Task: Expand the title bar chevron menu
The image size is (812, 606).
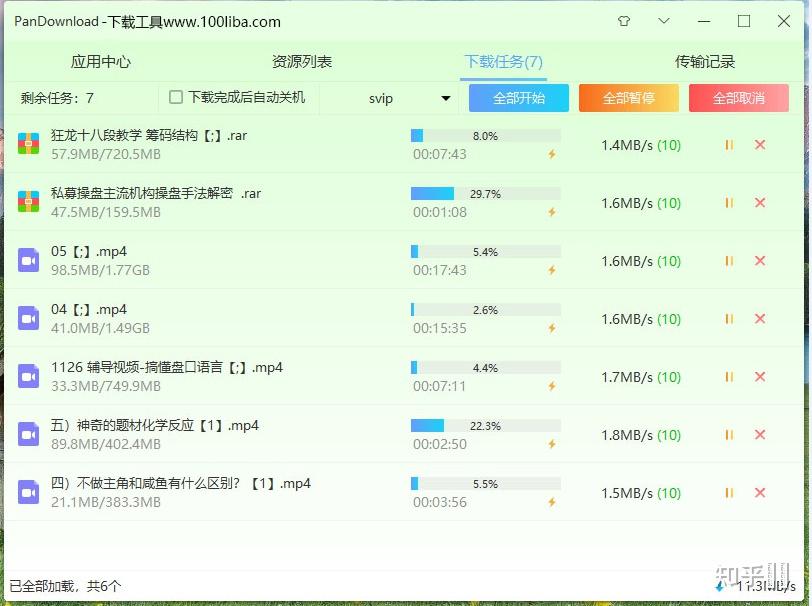Action: tap(663, 20)
